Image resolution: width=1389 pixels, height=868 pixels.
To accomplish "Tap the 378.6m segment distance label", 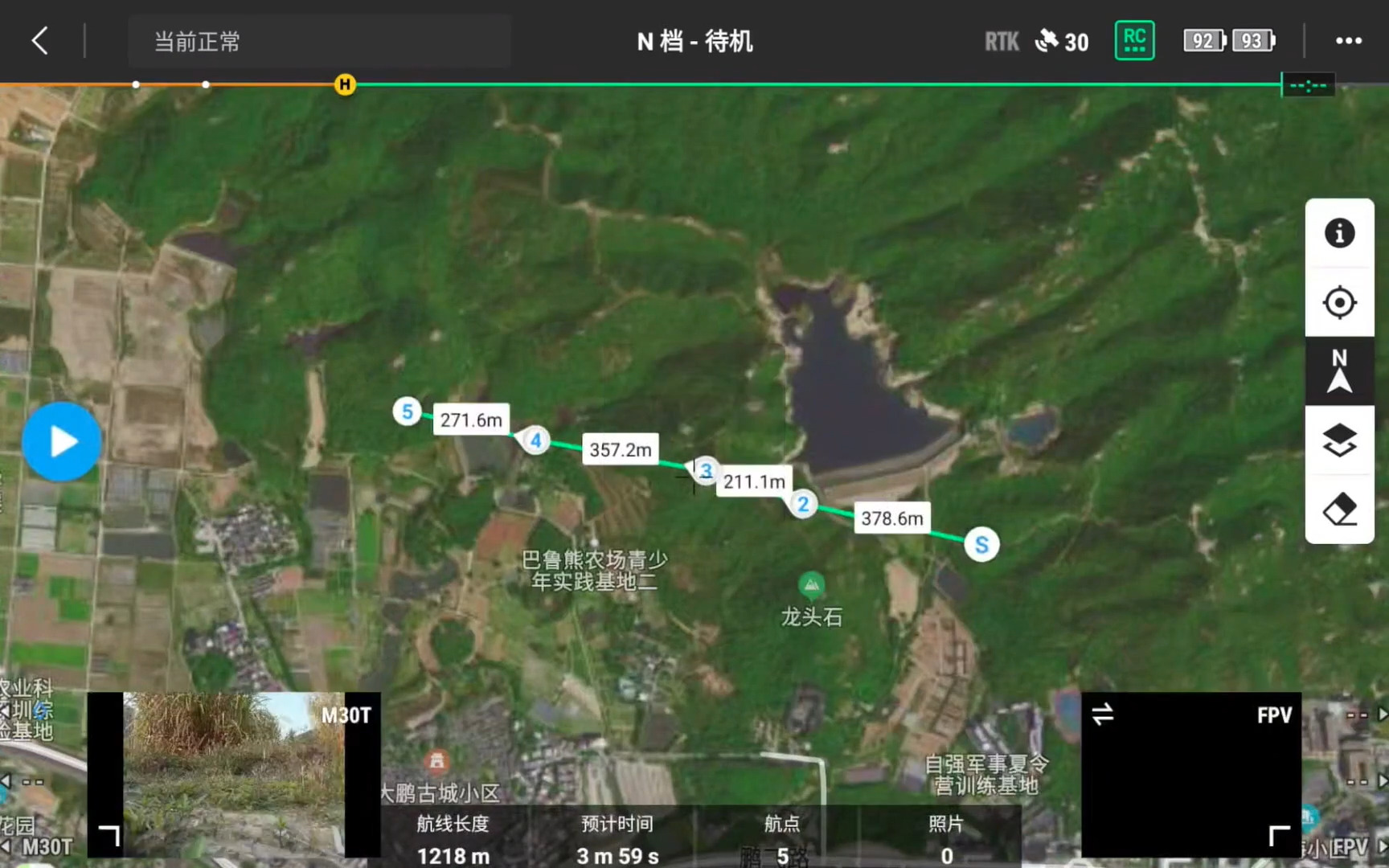I will [x=892, y=518].
